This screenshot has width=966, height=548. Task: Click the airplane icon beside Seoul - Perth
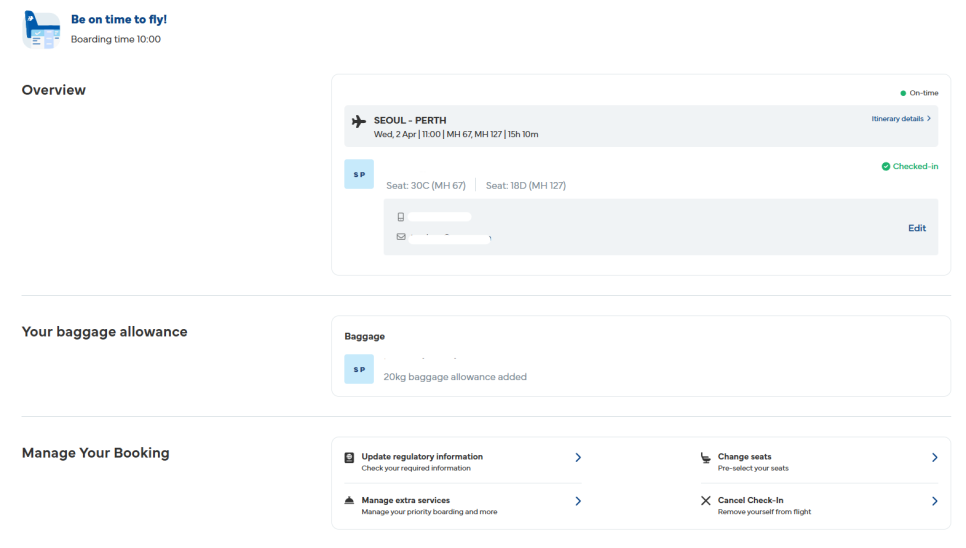[x=359, y=122]
